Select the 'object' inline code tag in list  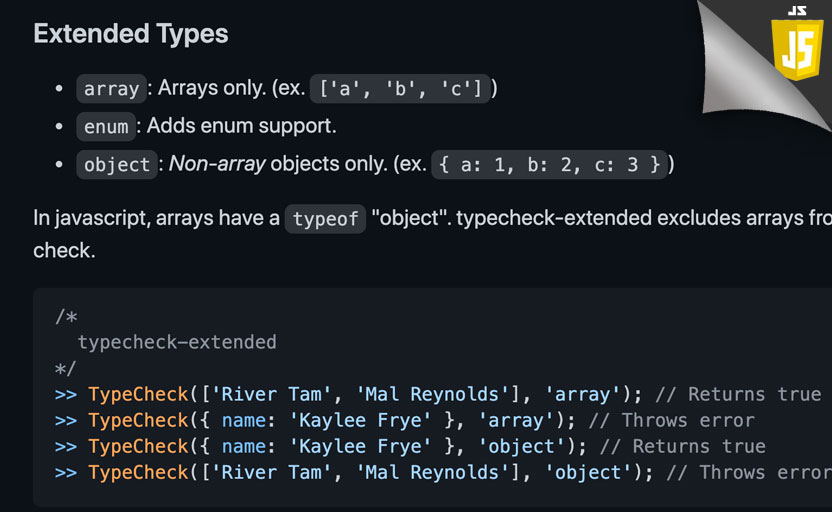pos(117,165)
